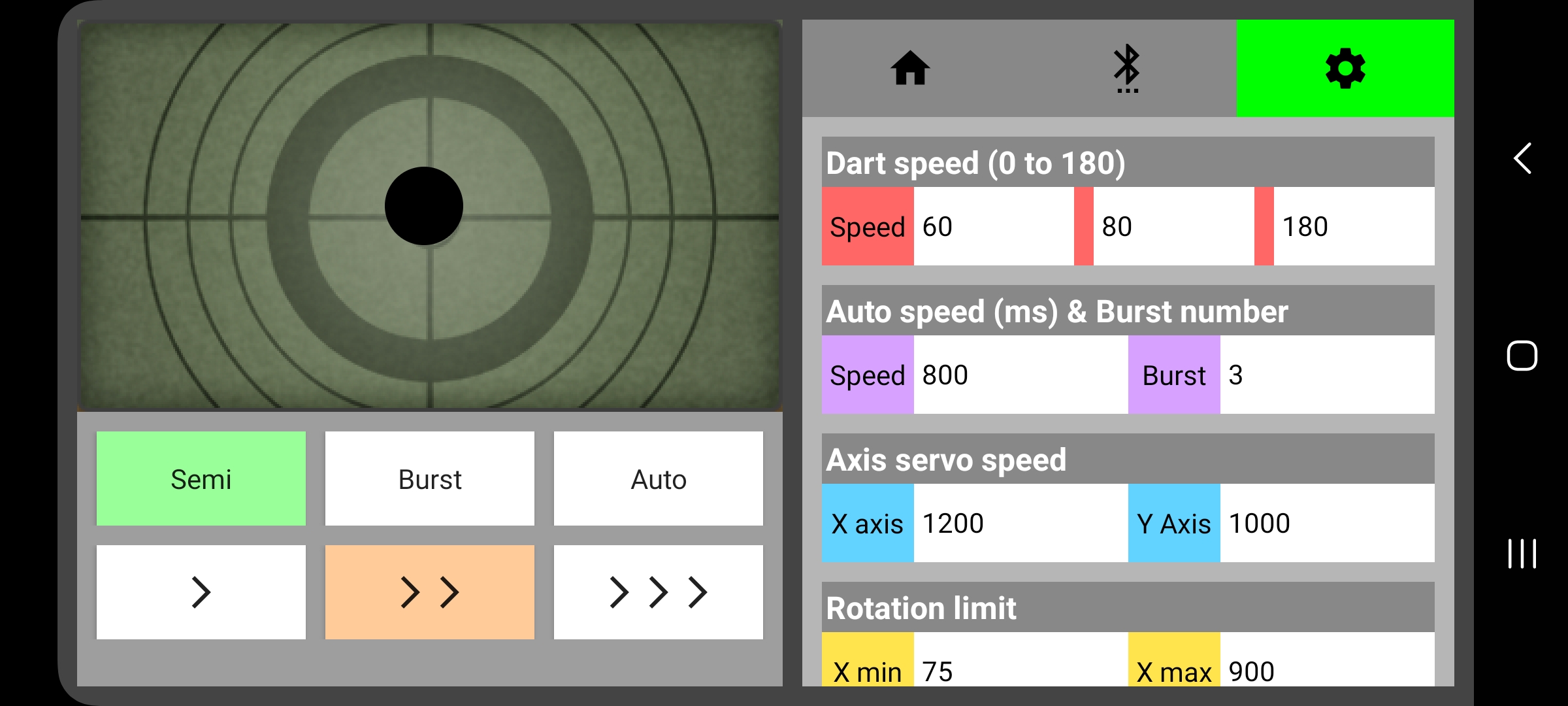Click the center of the targeting crosshair
Image resolution: width=1568 pixels, height=706 pixels.
(425, 206)
